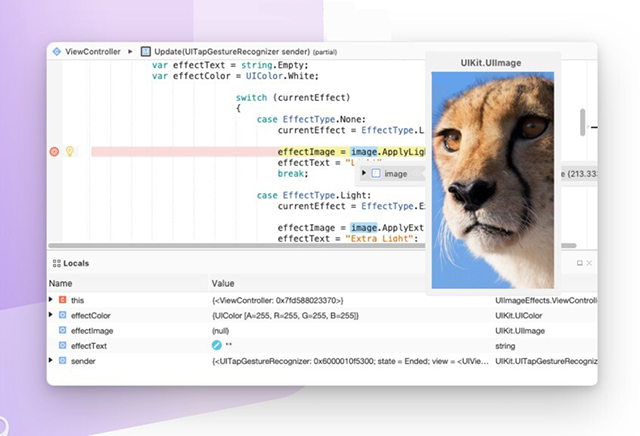Click 'effectImage' on the highlighted breakpoint line
Viewport: 640px width, 436px height.
tap(306, 152)
